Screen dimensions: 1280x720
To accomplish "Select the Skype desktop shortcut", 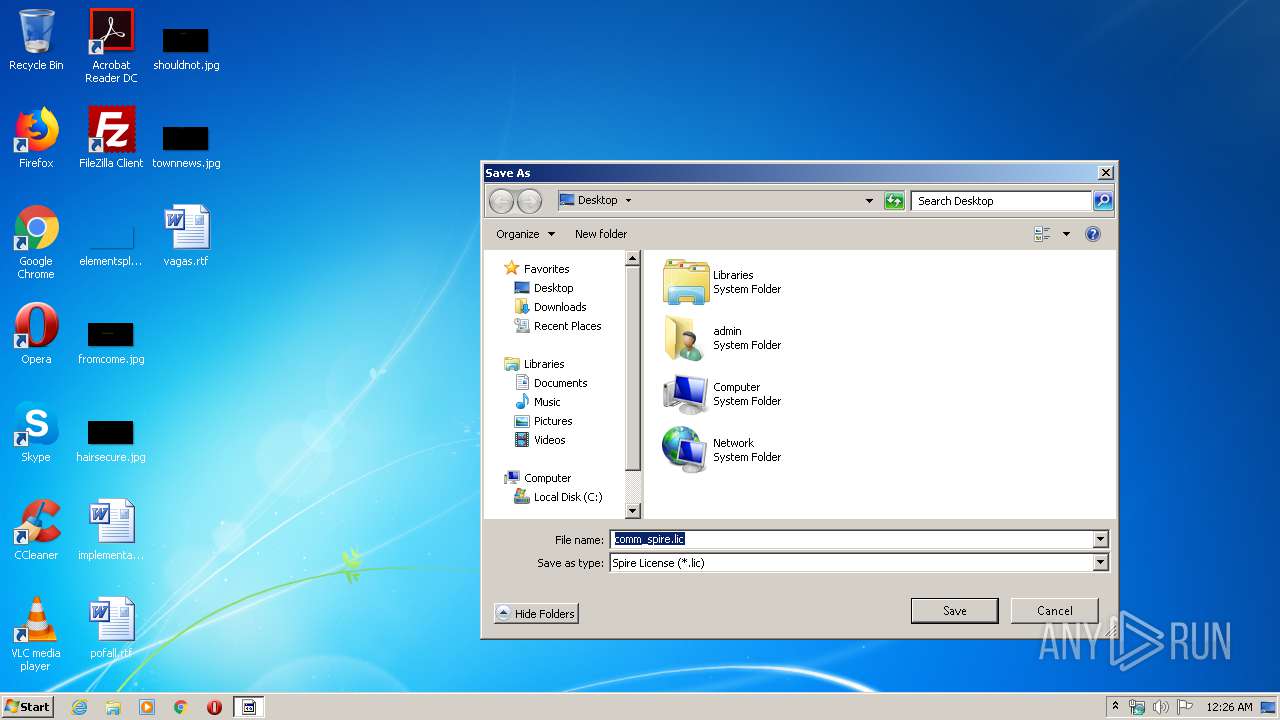I will [x=36, y=432].
